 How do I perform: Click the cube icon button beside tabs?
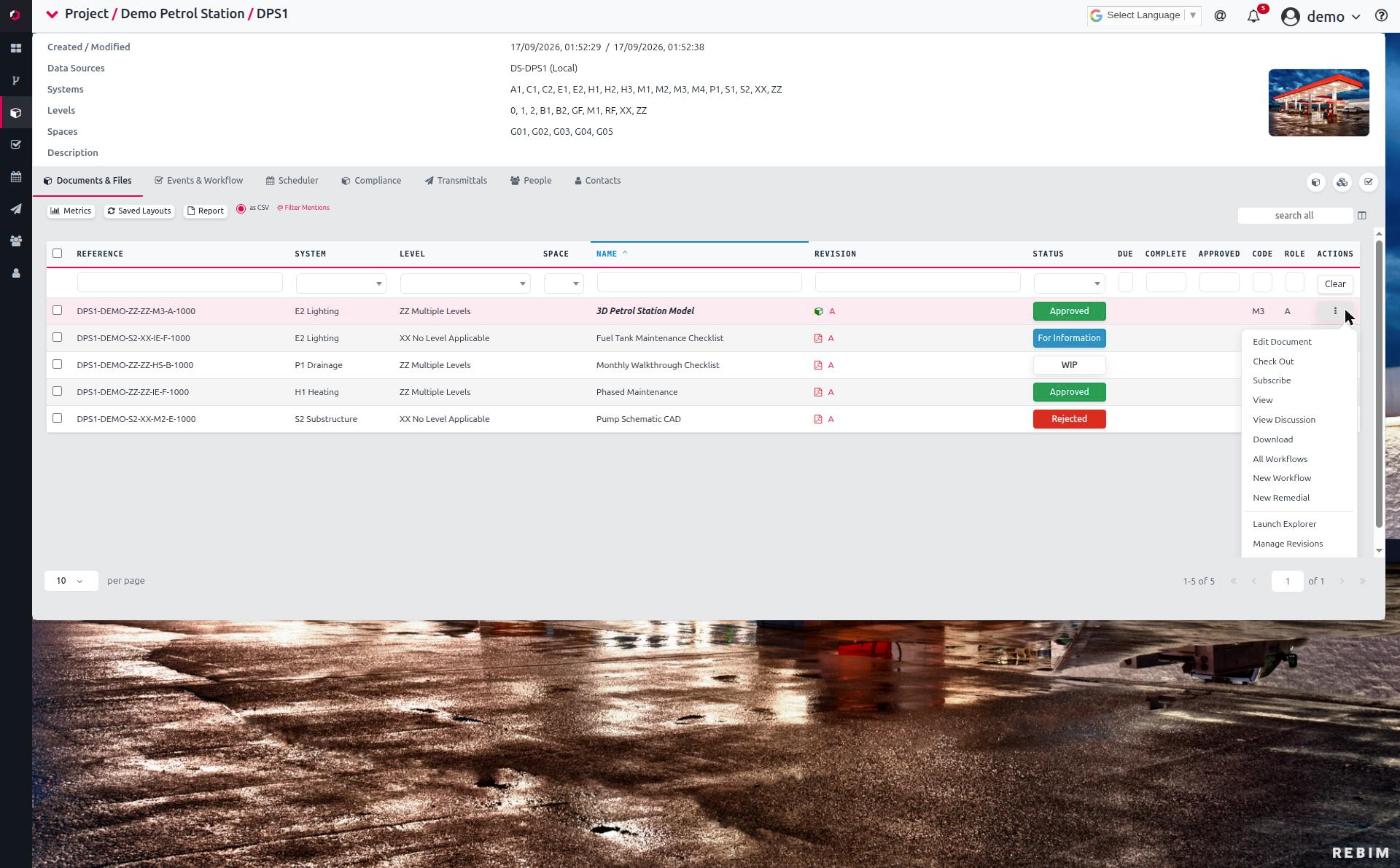[x=1316, y=182]
